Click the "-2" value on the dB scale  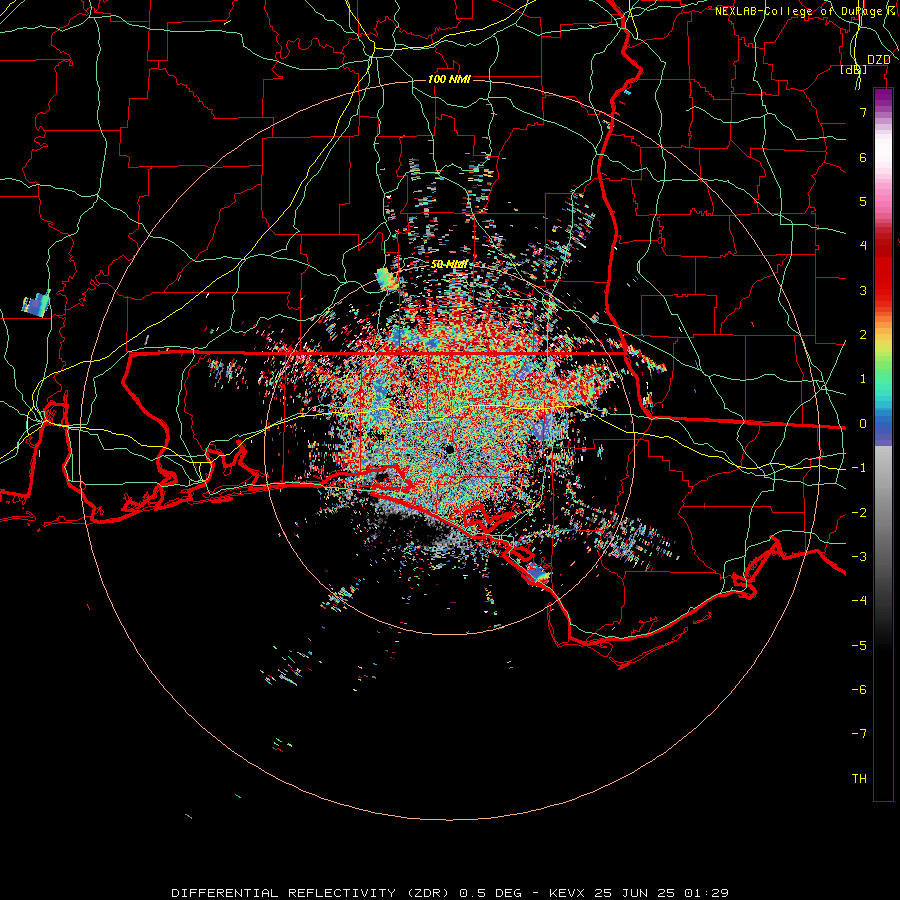(859, 513)
